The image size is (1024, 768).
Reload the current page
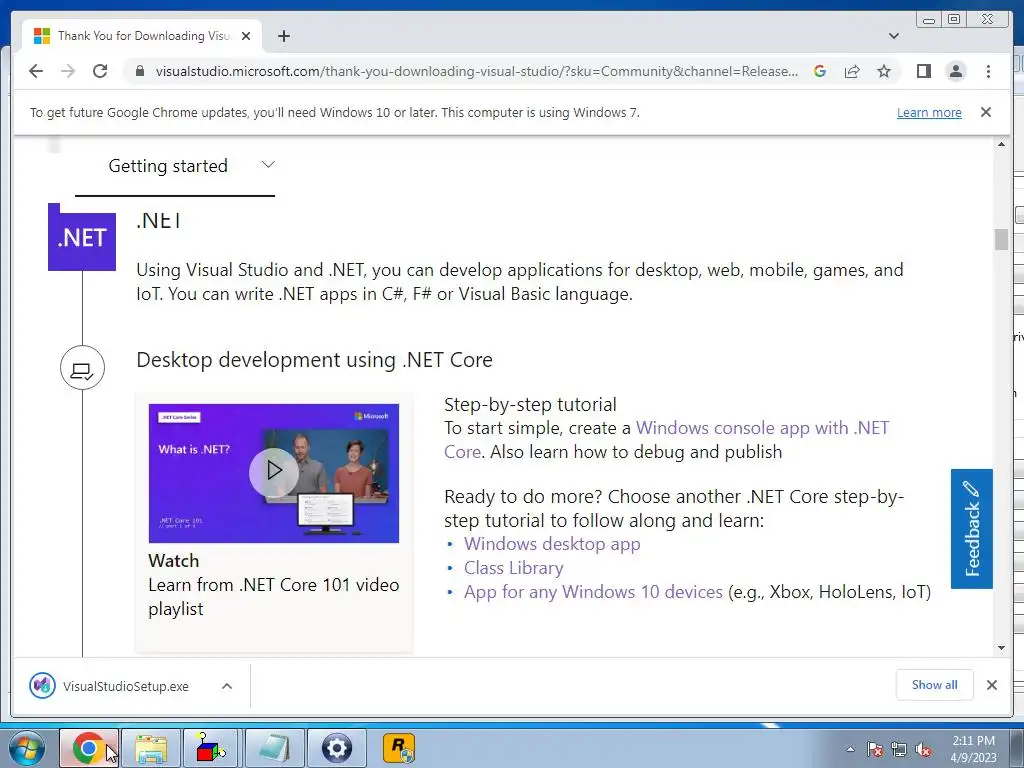(100, 71)
